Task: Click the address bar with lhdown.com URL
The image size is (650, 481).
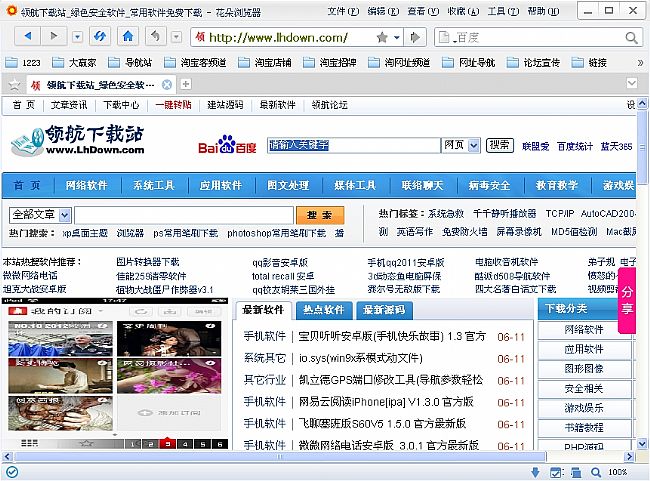Action: (282, 38)
